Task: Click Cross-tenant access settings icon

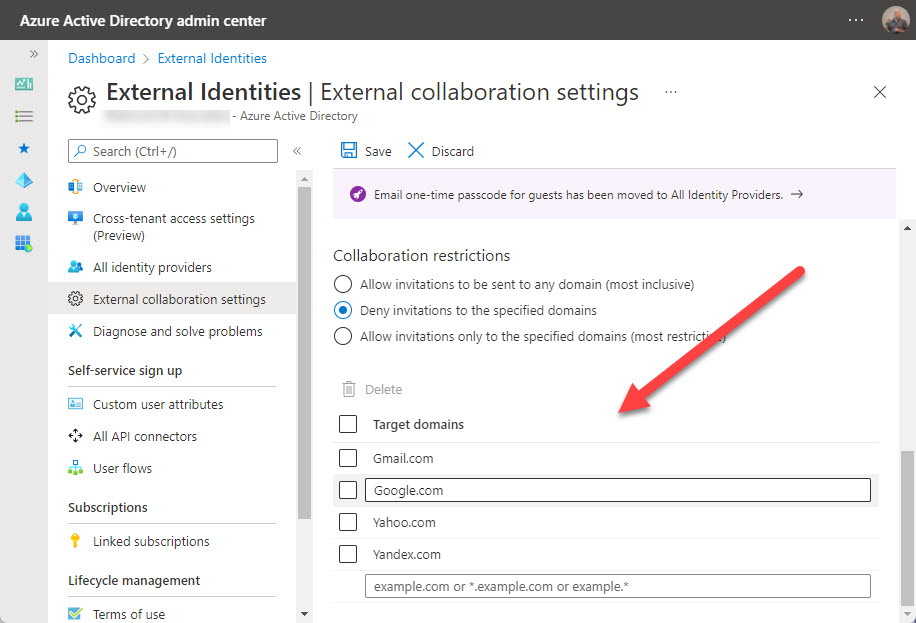Action: [x=75, y=218]
